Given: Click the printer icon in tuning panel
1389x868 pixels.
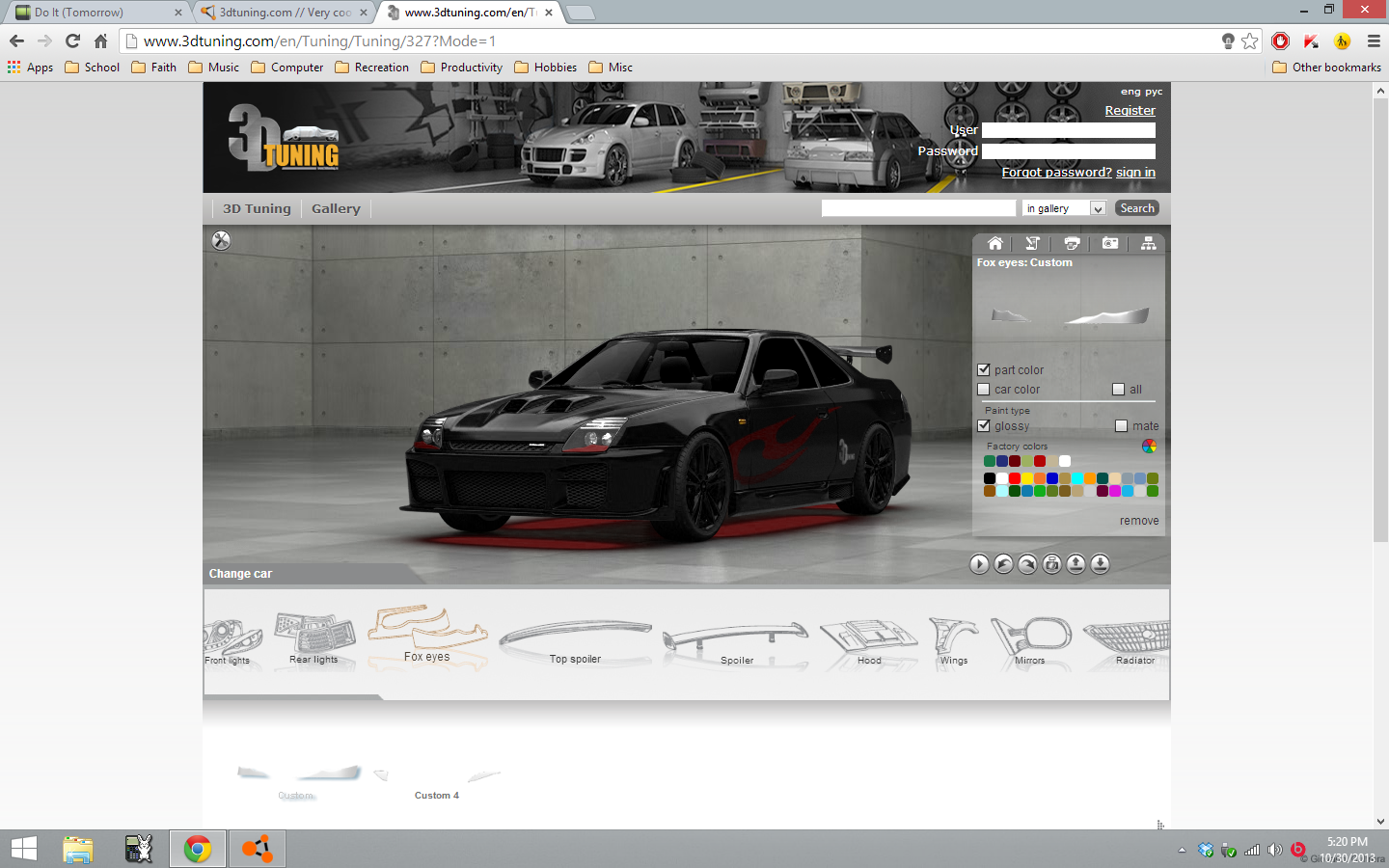Looking at the screenshot, I should [x=1072, y=243].
